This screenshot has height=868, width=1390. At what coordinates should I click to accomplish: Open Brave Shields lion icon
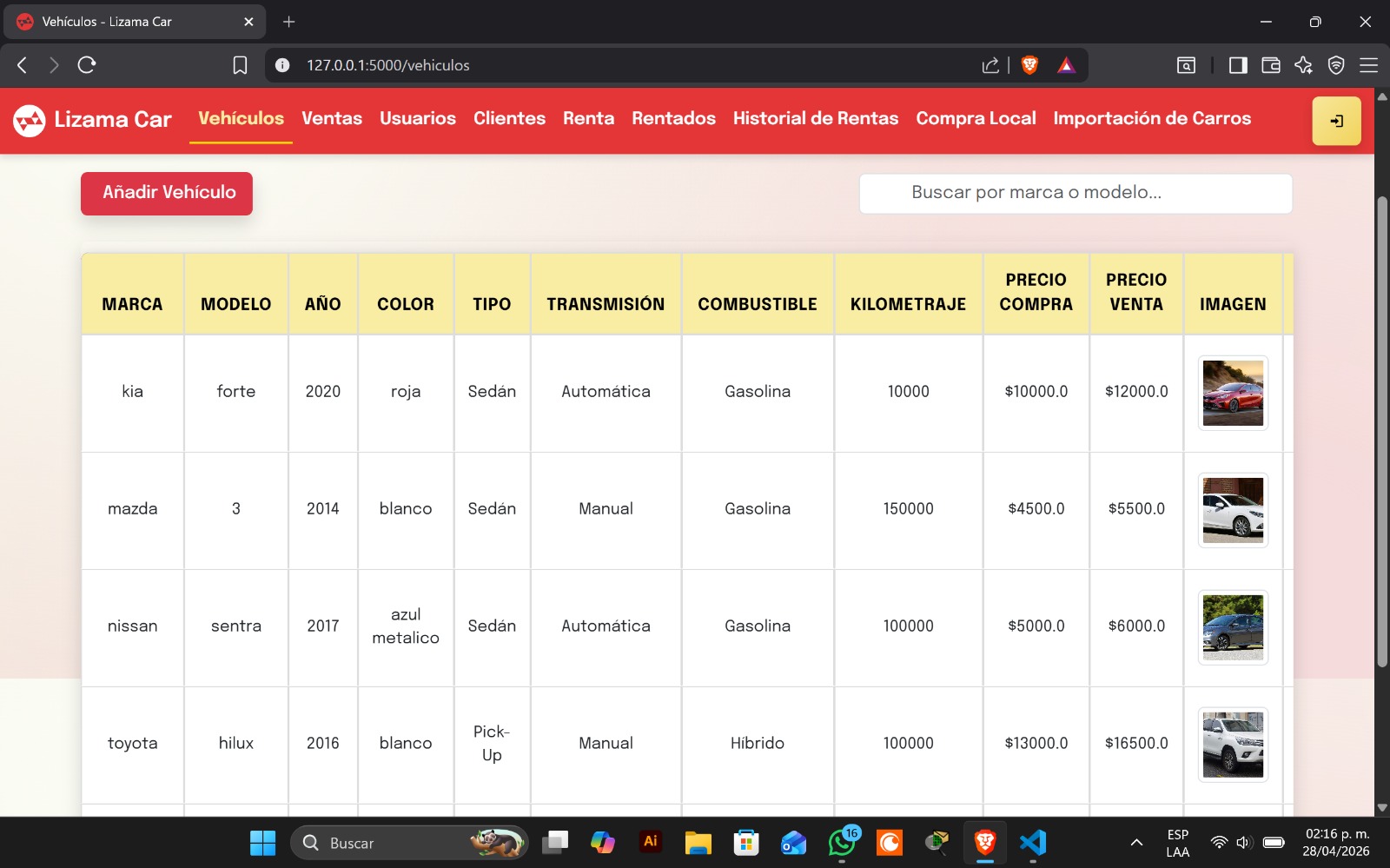click(x=1029, y=65)
